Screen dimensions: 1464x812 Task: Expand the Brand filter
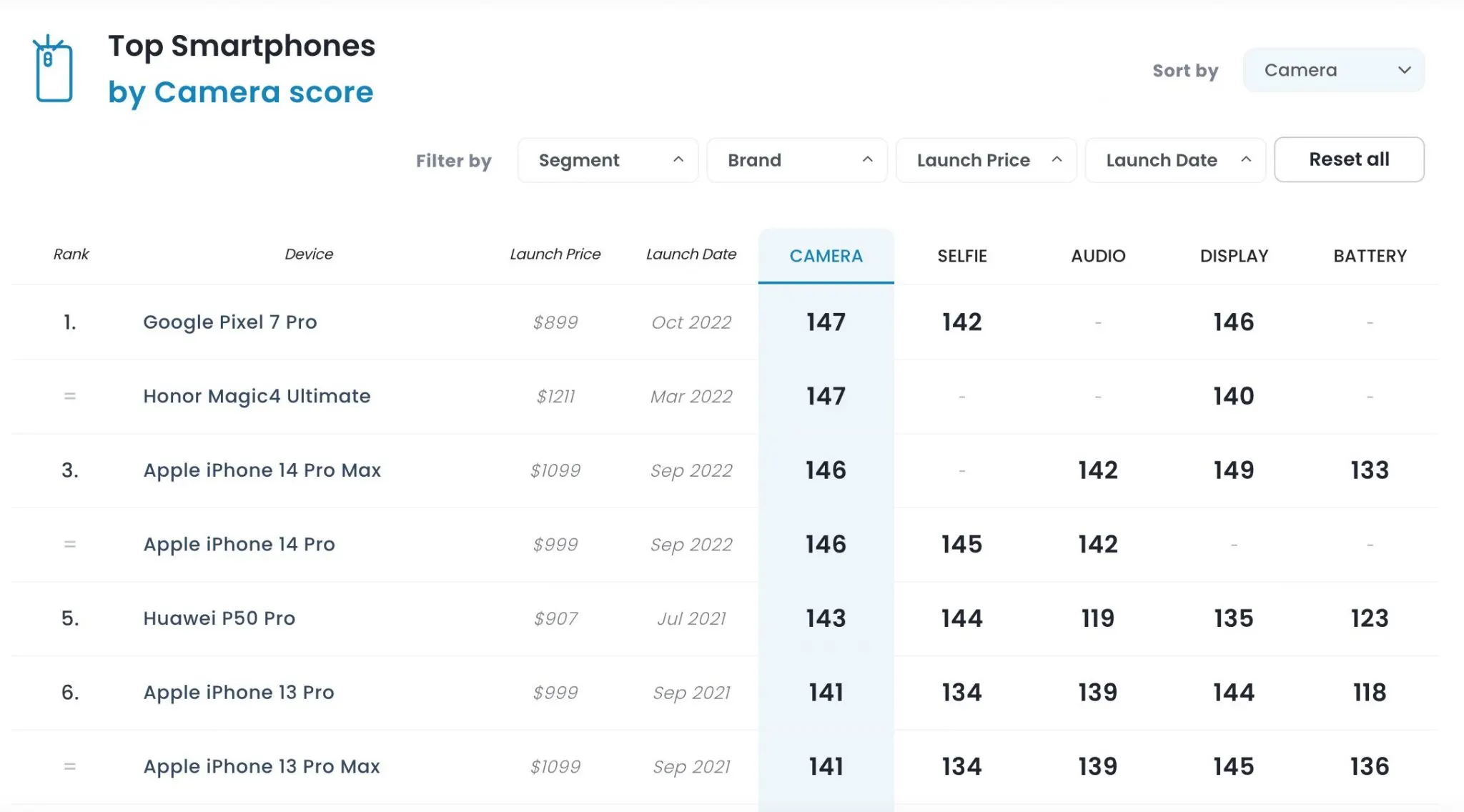(796, 160)
